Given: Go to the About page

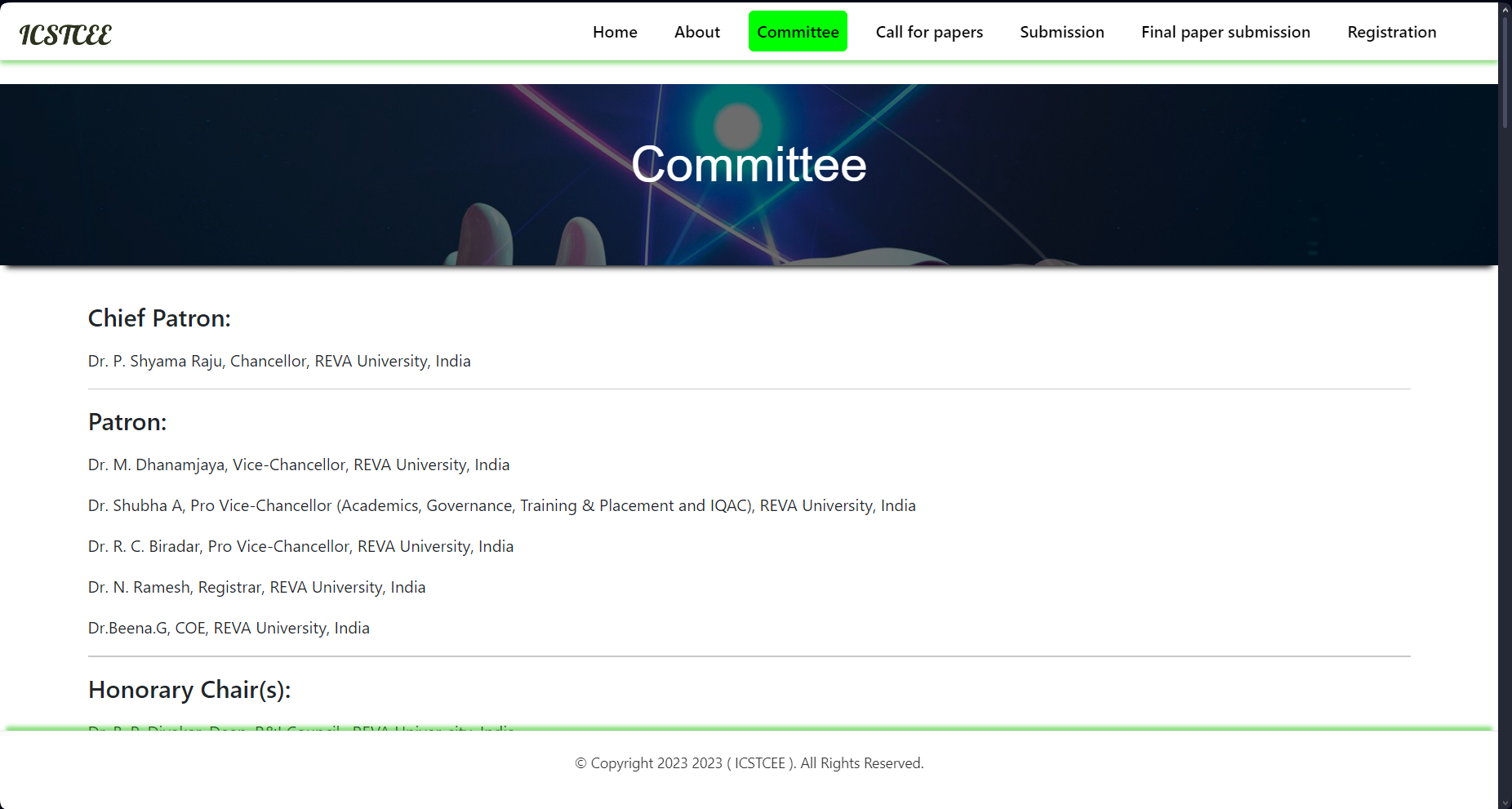Looking at the screenshot, I should [x=697, y=32].
